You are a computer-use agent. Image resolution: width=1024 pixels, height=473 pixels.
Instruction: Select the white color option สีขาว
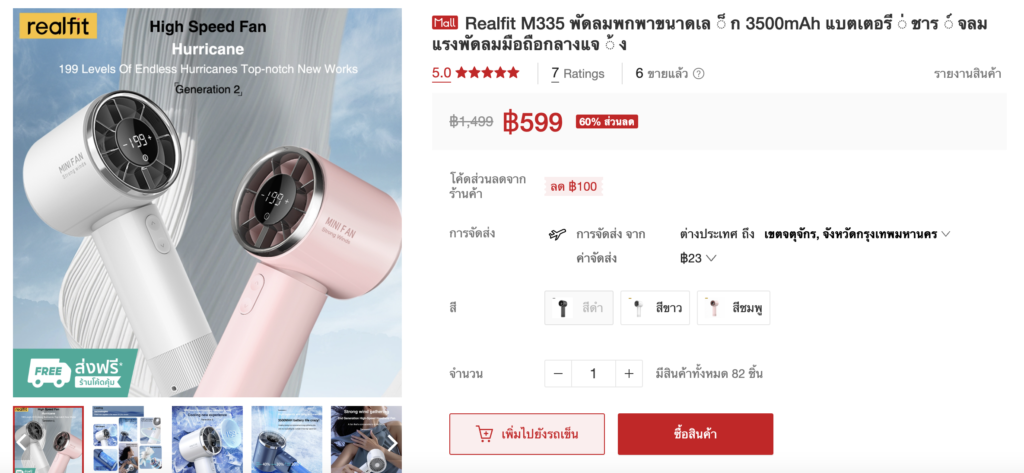pos(655,308)
